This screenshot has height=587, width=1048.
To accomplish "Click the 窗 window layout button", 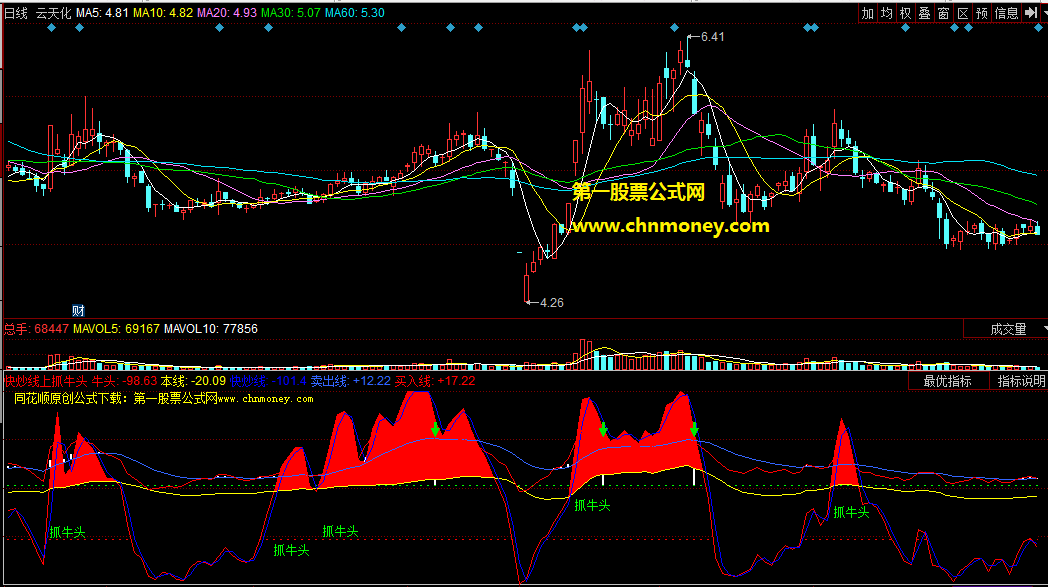I will pyautogui.click(x=944, y=13).
